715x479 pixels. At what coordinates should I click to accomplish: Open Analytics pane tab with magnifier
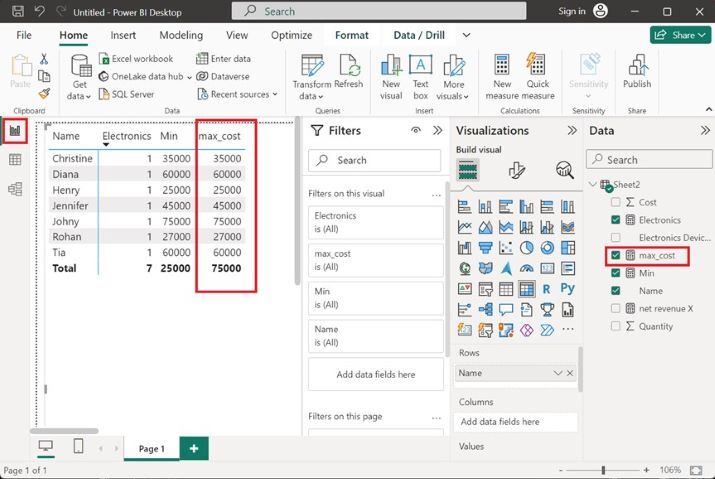coord(565,170)
